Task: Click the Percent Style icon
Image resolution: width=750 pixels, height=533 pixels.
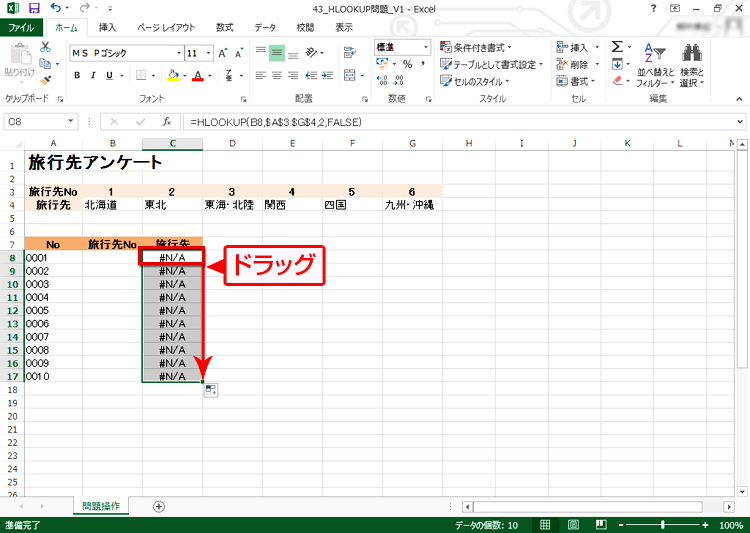Action: [x=408, y=64]
